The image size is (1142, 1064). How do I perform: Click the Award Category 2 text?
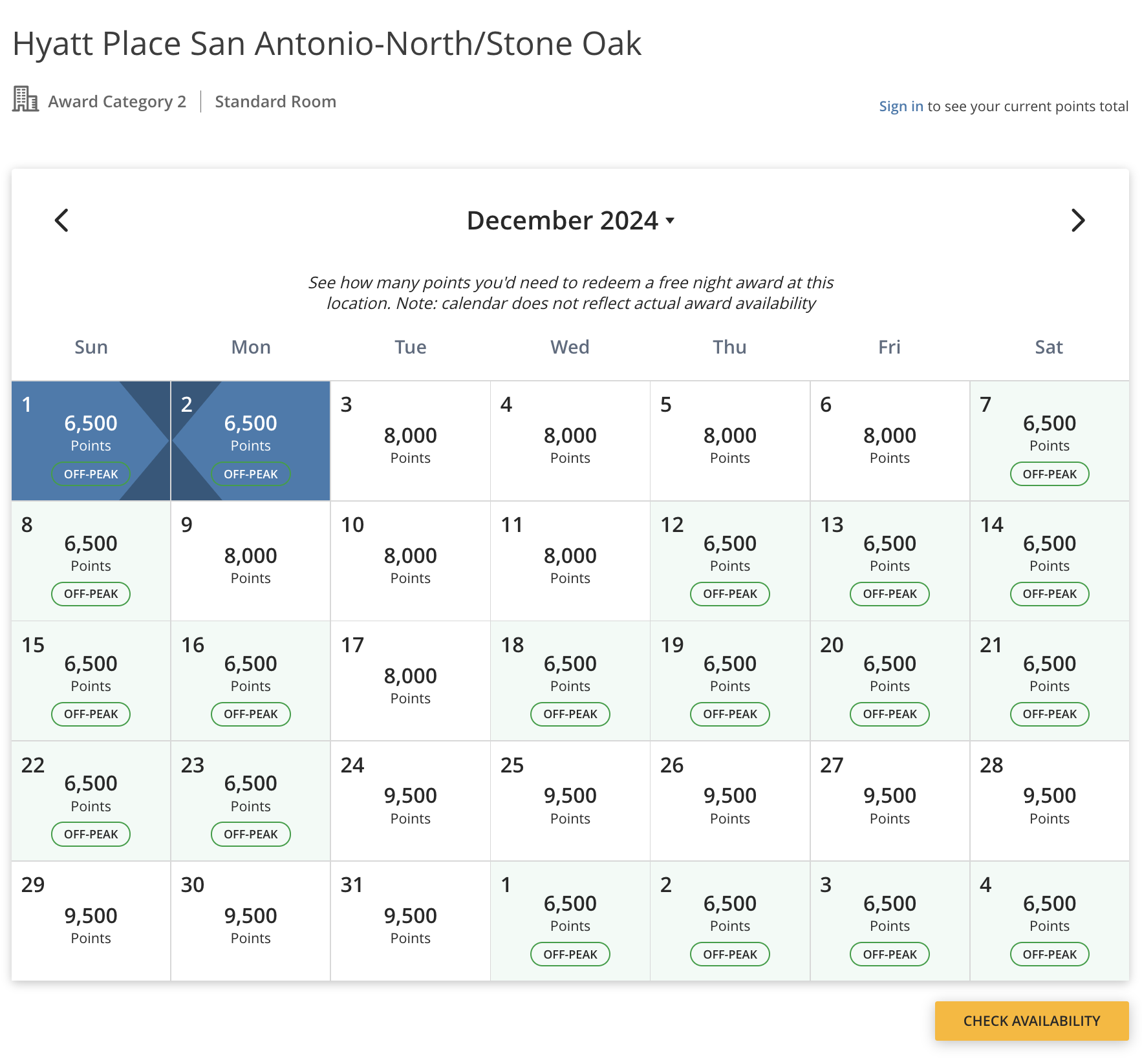tap(117, 101)
